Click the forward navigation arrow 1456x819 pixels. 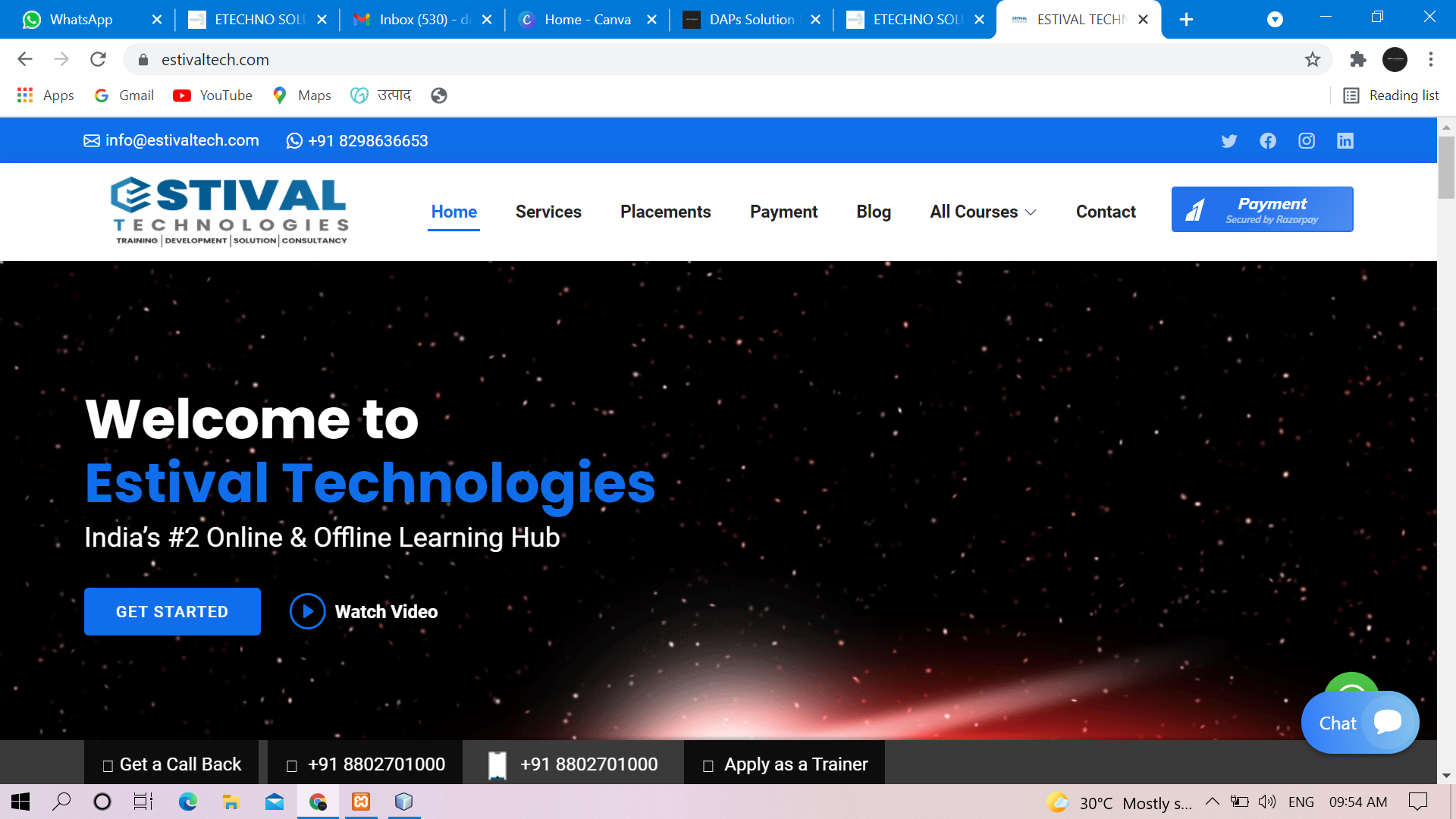[x=61, y=59]
